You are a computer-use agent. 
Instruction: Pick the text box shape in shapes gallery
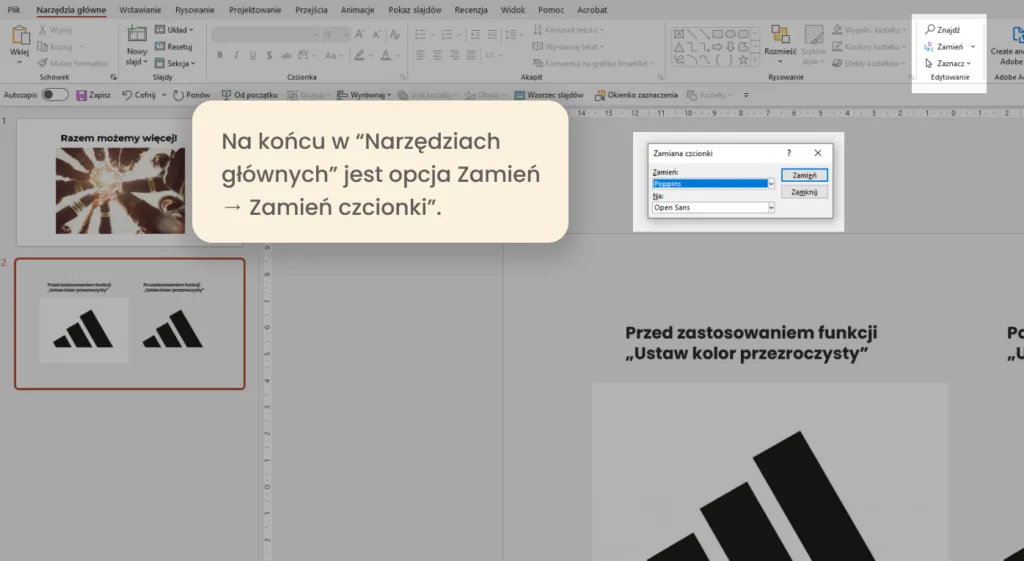tap(679, 33)
